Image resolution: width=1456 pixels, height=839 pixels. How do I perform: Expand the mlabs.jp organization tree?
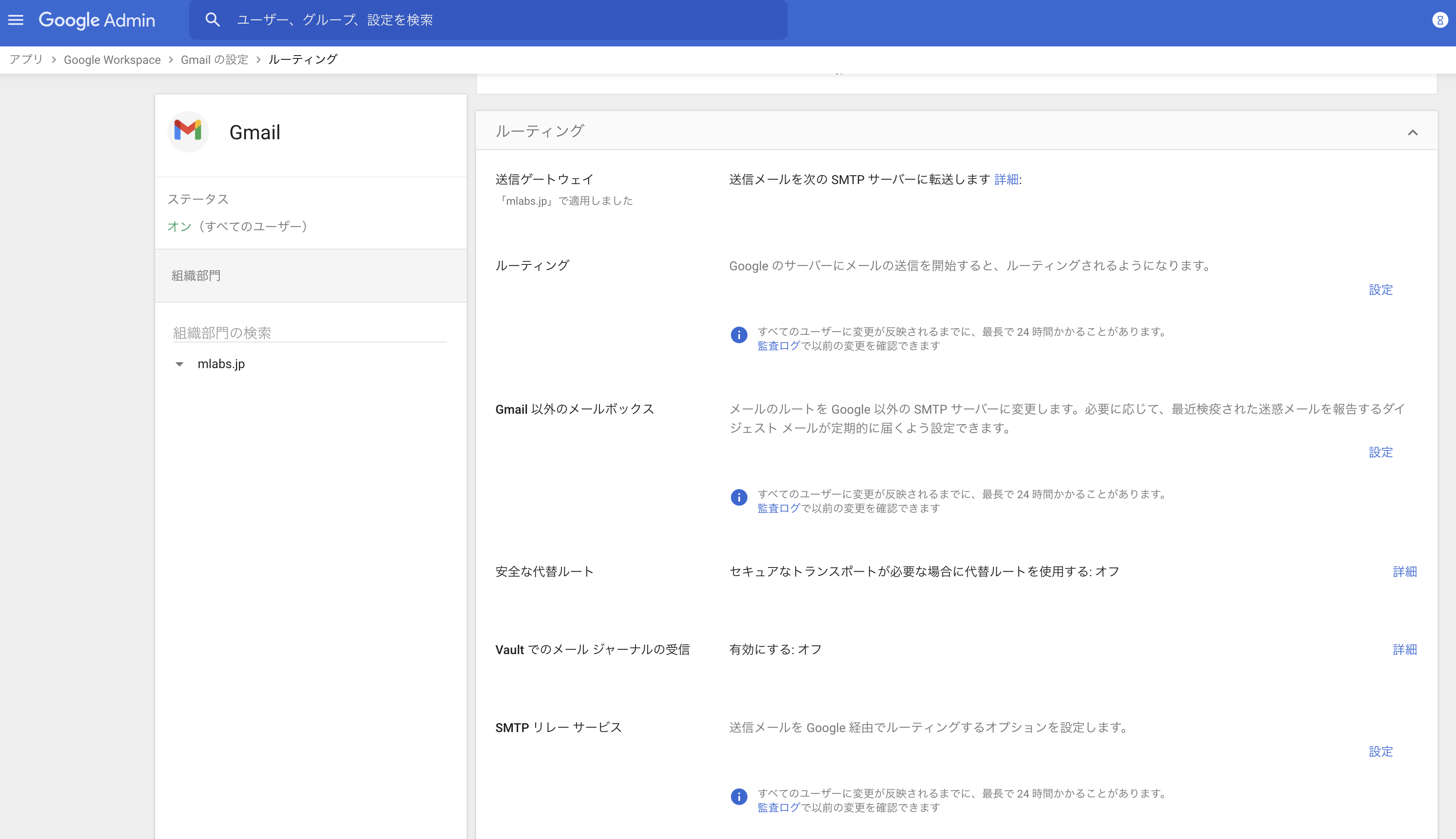pos(180,364)
